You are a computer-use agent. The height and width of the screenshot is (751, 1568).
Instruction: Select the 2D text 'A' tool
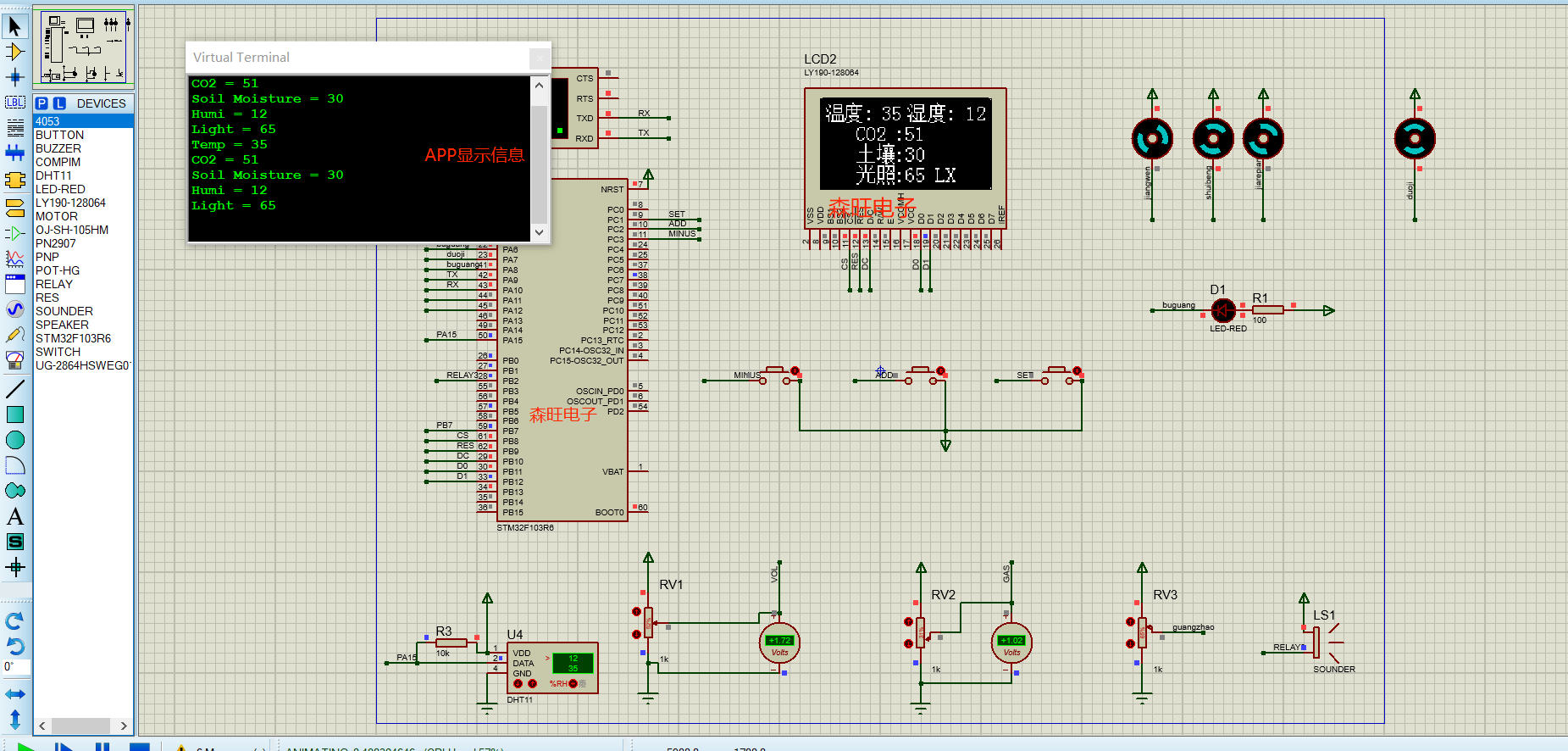[14, 516]
